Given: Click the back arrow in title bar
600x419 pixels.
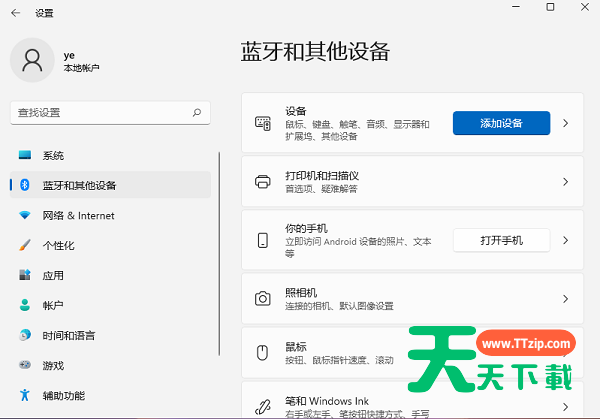Looking at the screenshot, I should tap(15, 13).
